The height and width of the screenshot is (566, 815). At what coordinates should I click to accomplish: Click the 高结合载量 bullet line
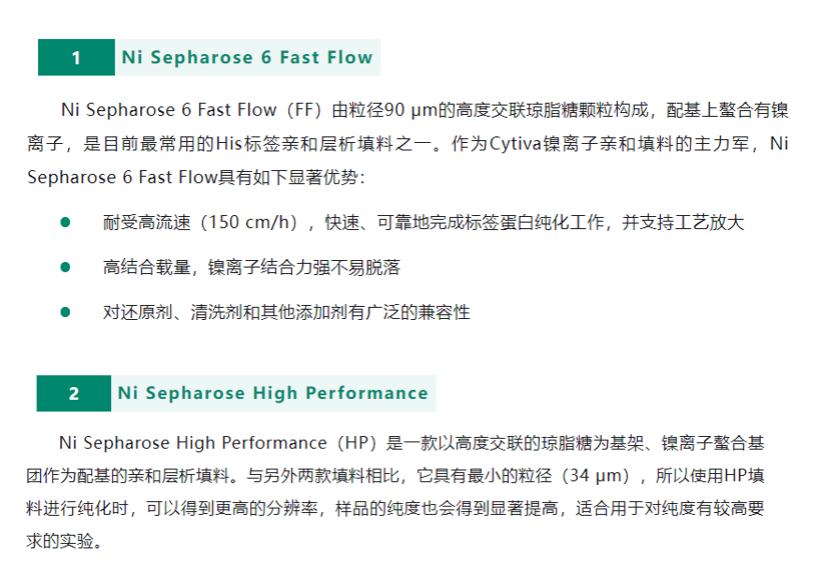coord(251,267)
